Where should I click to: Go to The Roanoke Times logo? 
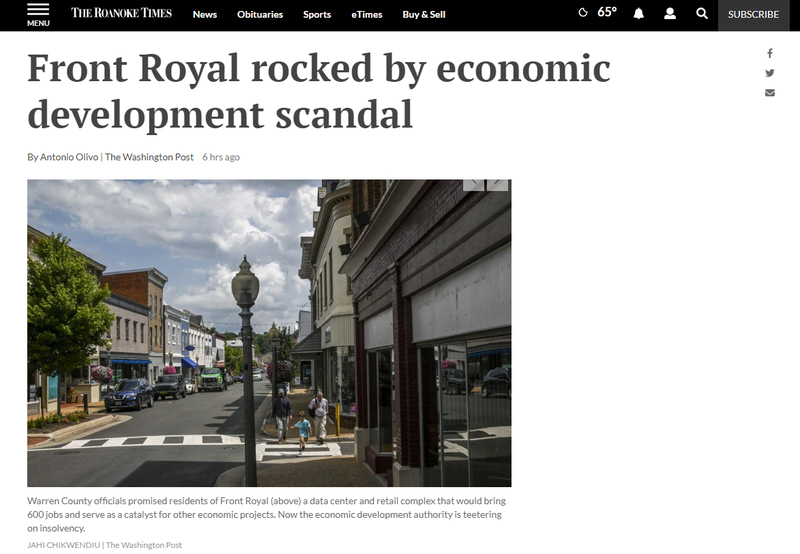tap(121, 13)
